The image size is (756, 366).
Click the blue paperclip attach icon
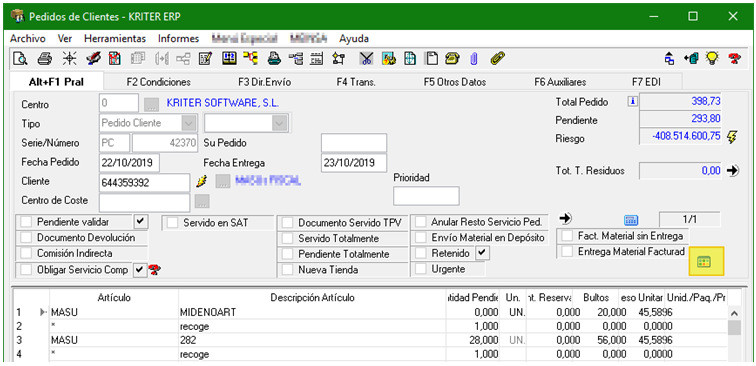pos(474,59)
